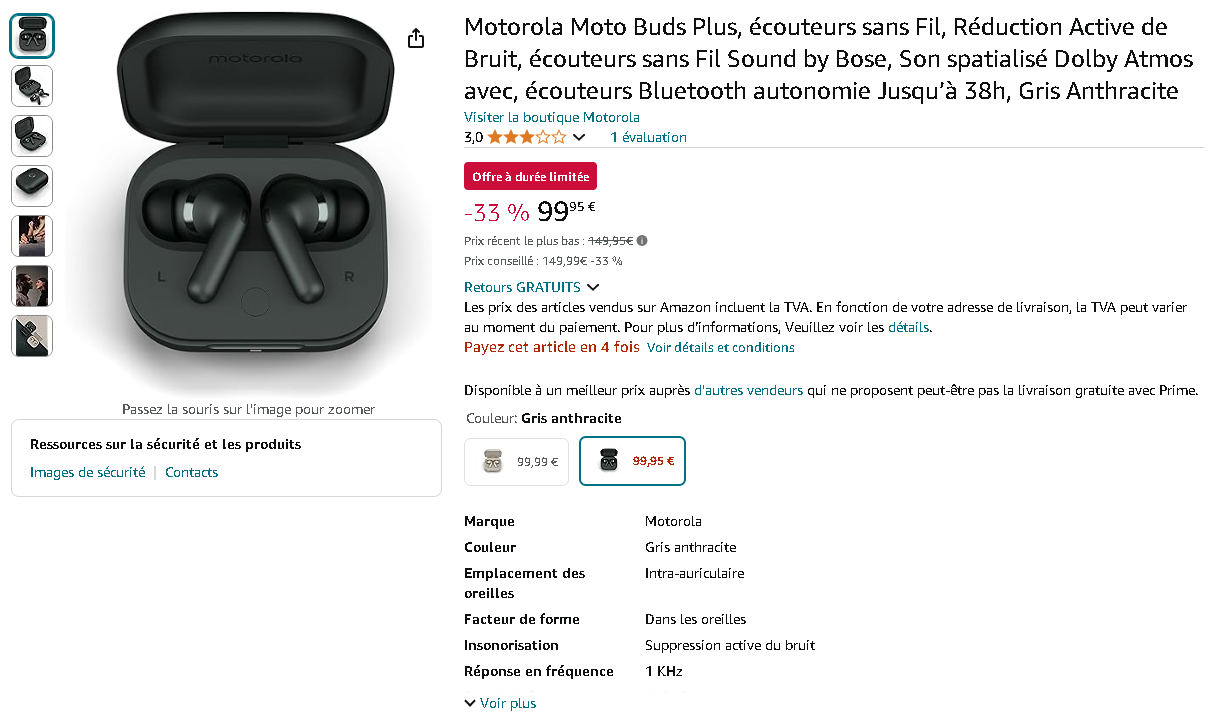Click the share icon above the product image
Screen dimensions: 1223x713
coord(415,37)
